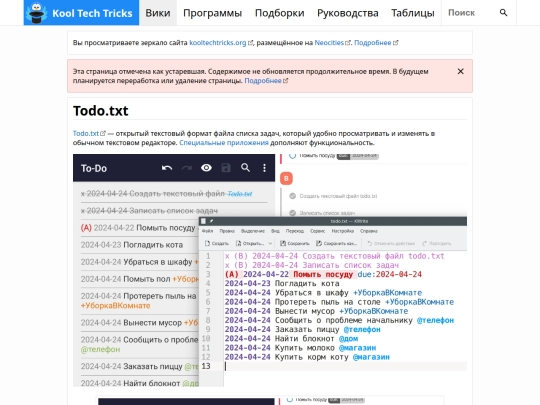Click the pin icon in the KWrite title bar
Image resolution: width=540 pixels, height=405 pixels.
tap(211, 221)
